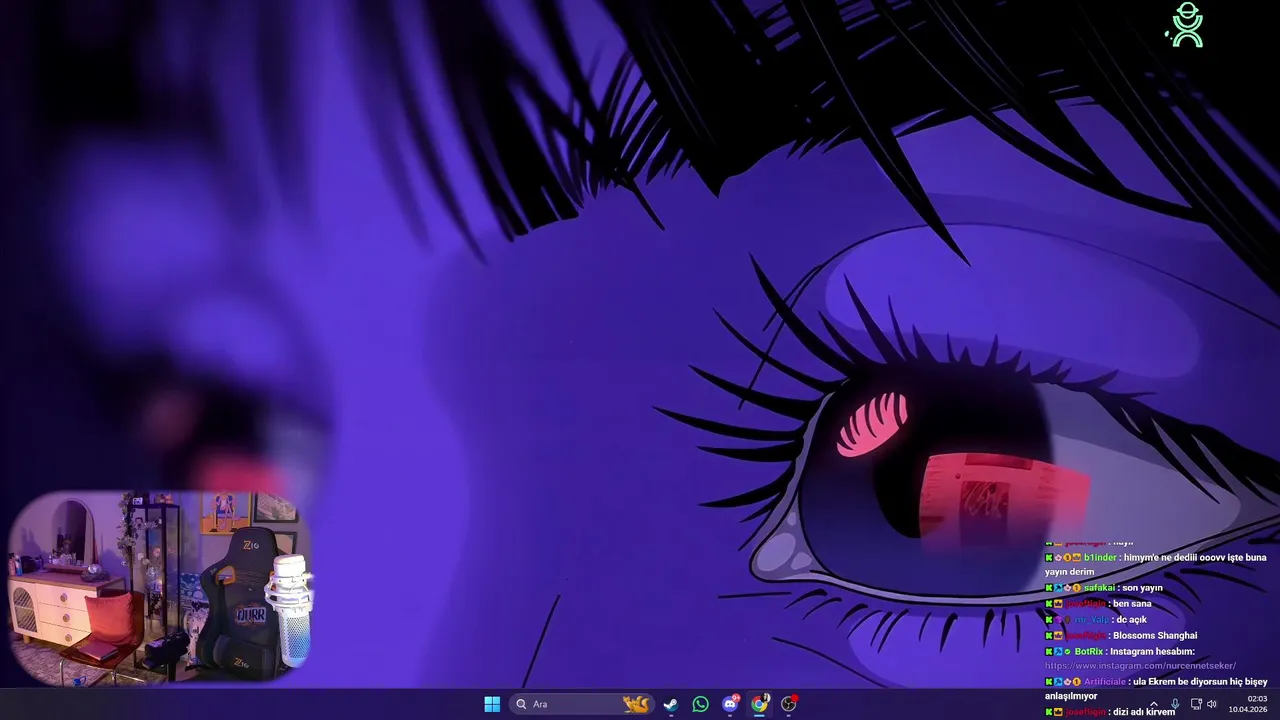Viewport: 1280px width, 720px height.
Task: Open the clock showing 02:03
Action: point(1257,698)
